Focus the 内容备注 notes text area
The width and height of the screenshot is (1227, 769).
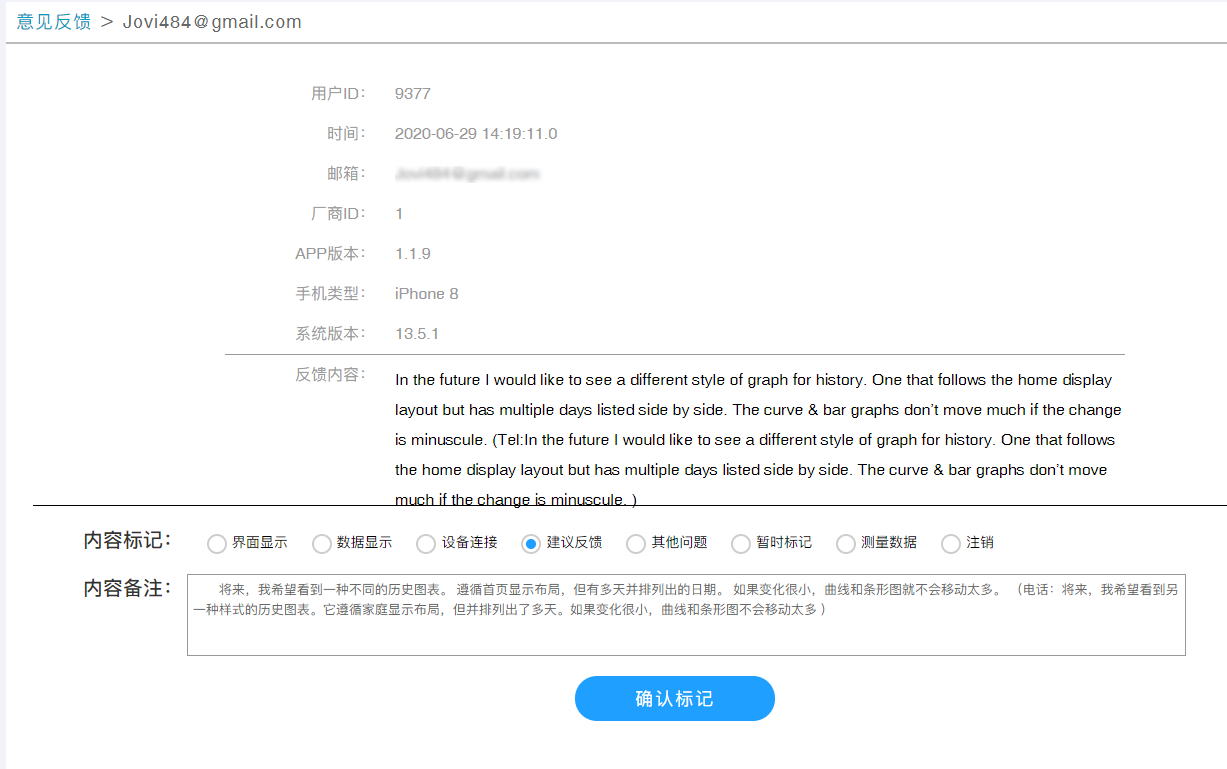click(x=686, y=615)
